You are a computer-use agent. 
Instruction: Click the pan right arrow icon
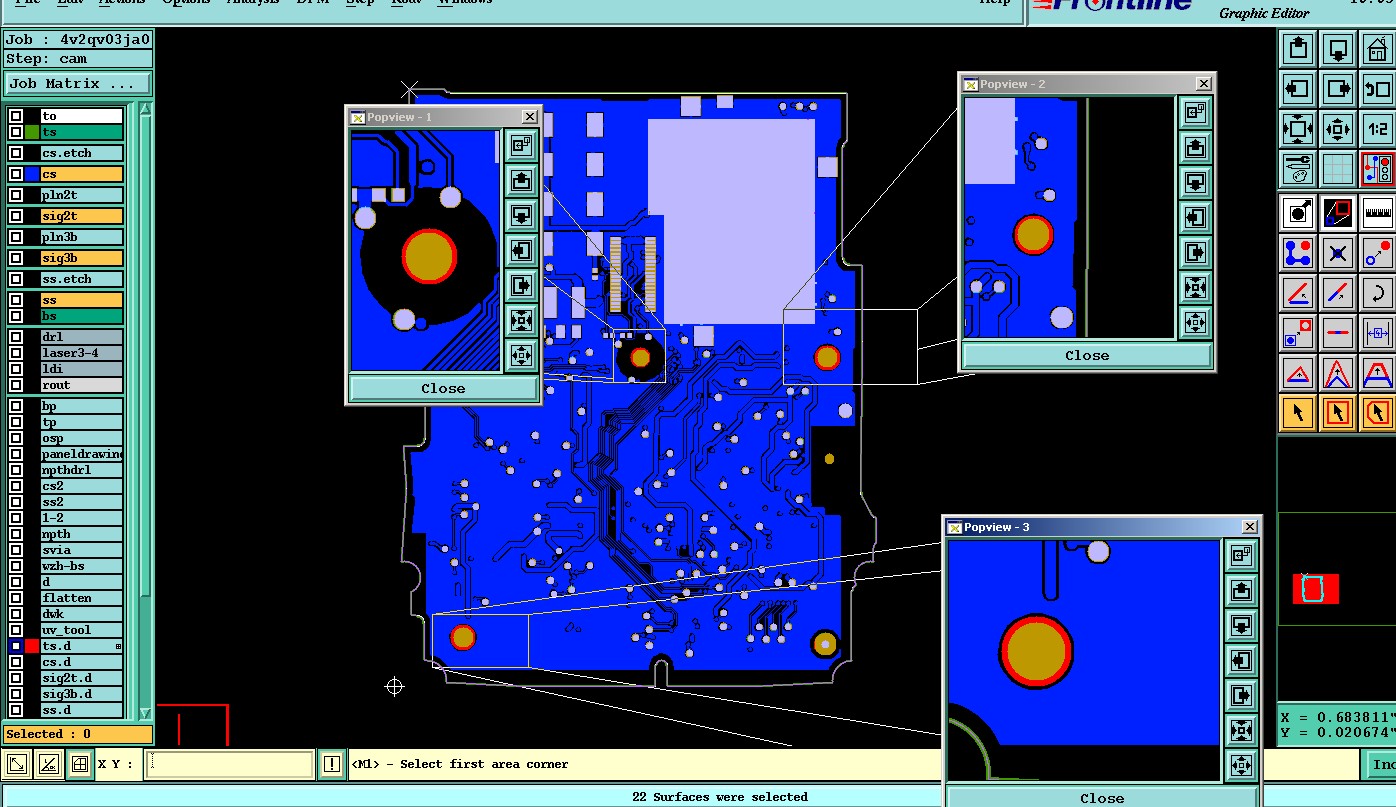pyautogui.click(x=1338, y=89)
